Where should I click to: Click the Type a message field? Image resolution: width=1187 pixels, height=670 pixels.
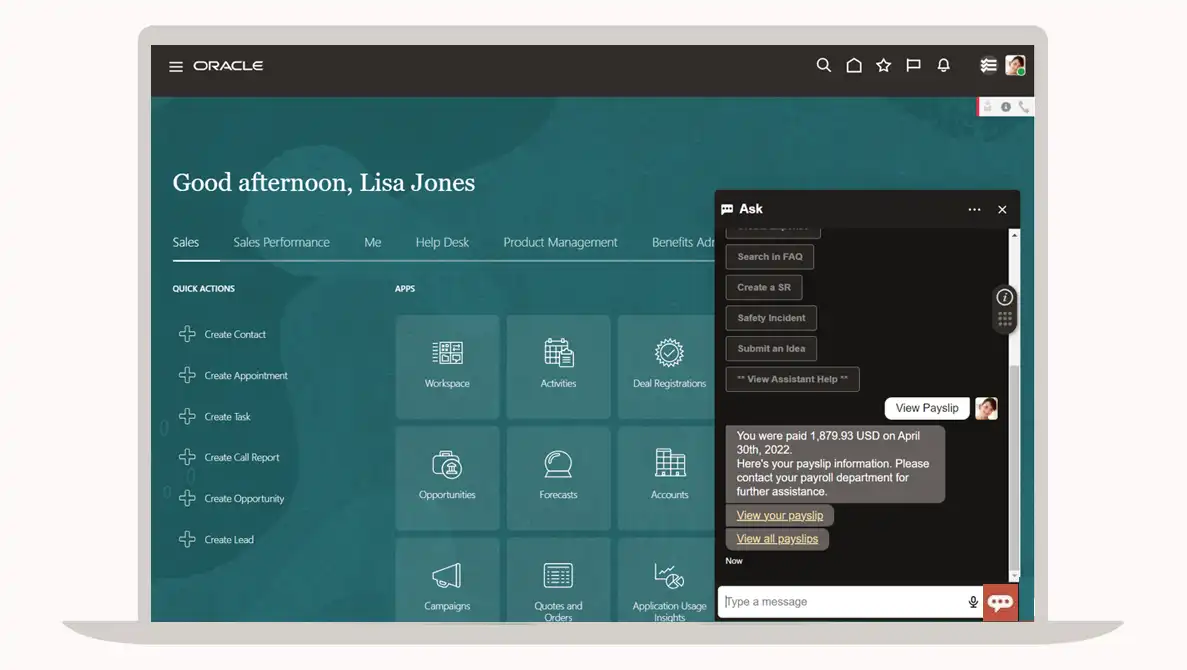[x=840, y=602]
